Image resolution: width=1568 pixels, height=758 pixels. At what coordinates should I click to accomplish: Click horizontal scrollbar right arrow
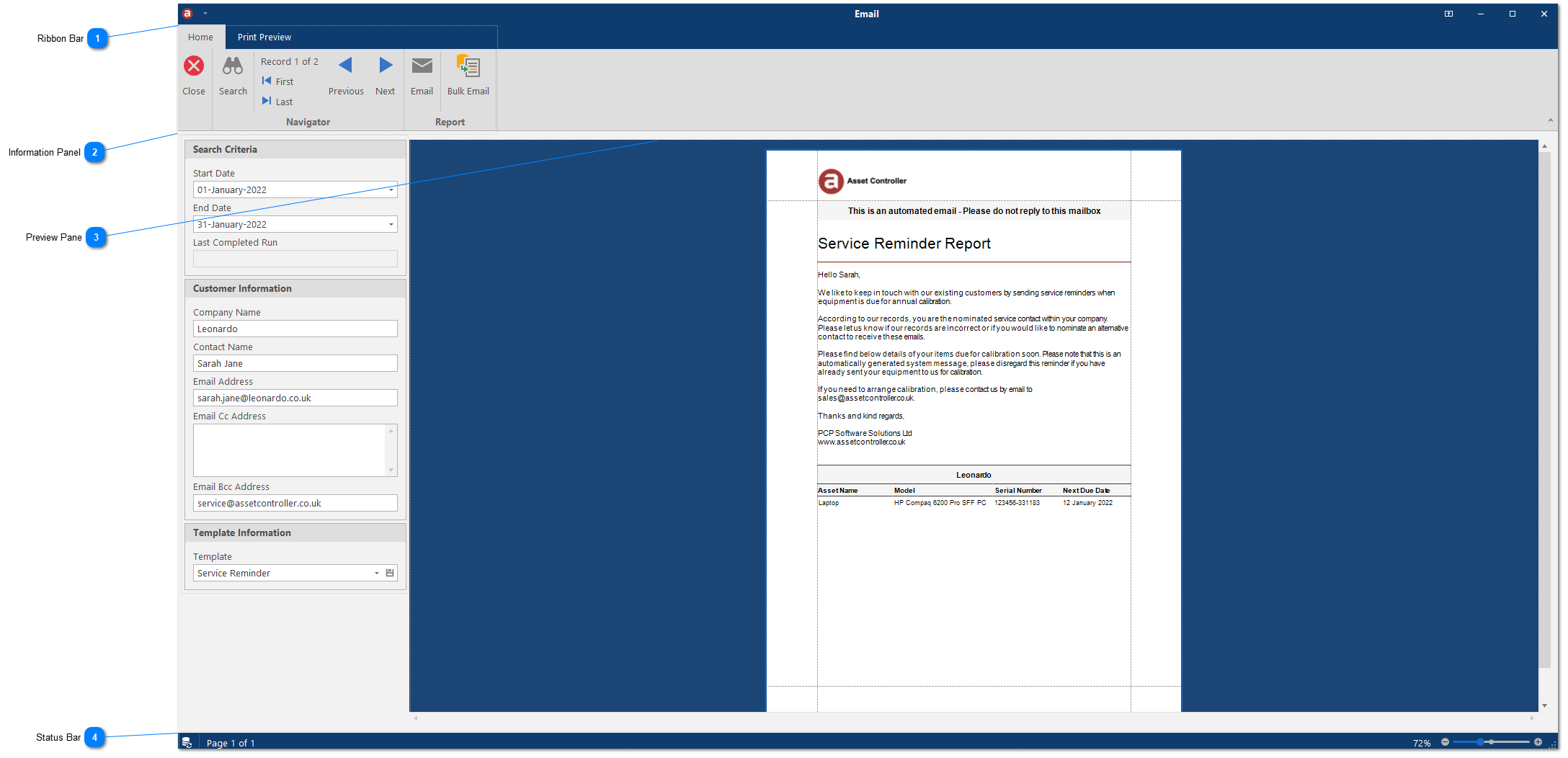[1532, 718]
